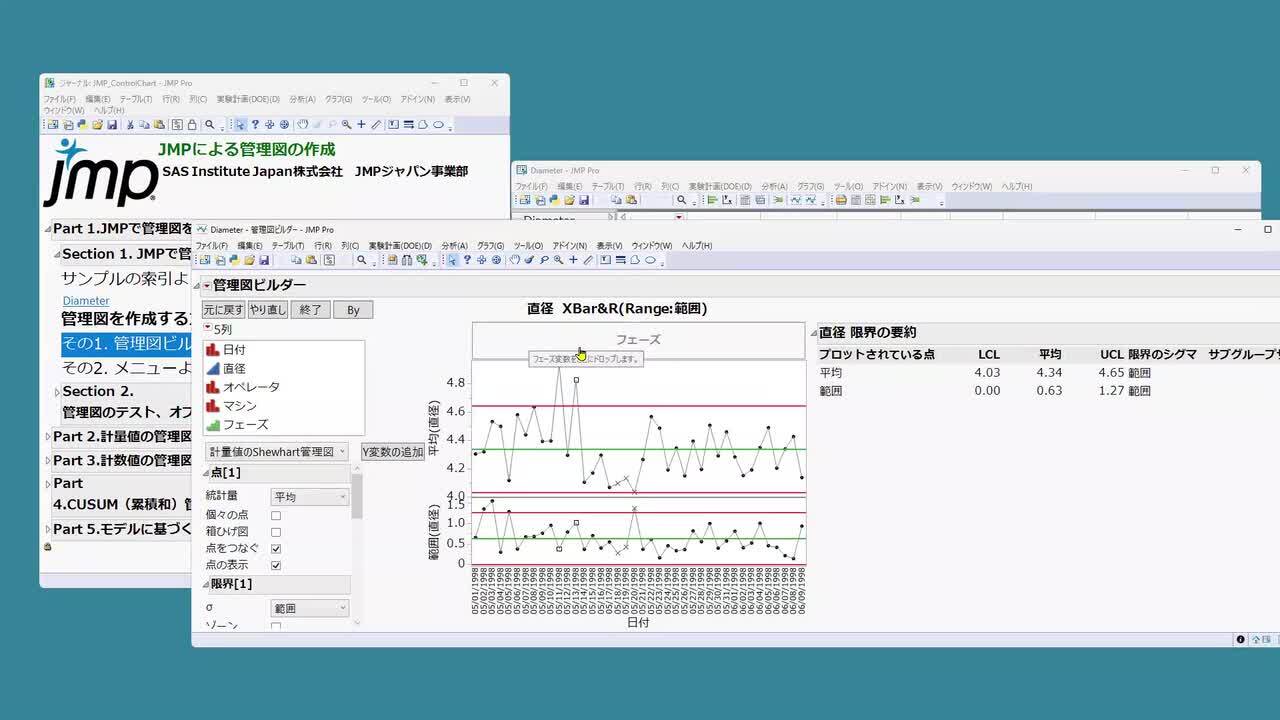
Task: Click the search magnifier icon in Journal window toolbar
Action: [x=210, y=125]
